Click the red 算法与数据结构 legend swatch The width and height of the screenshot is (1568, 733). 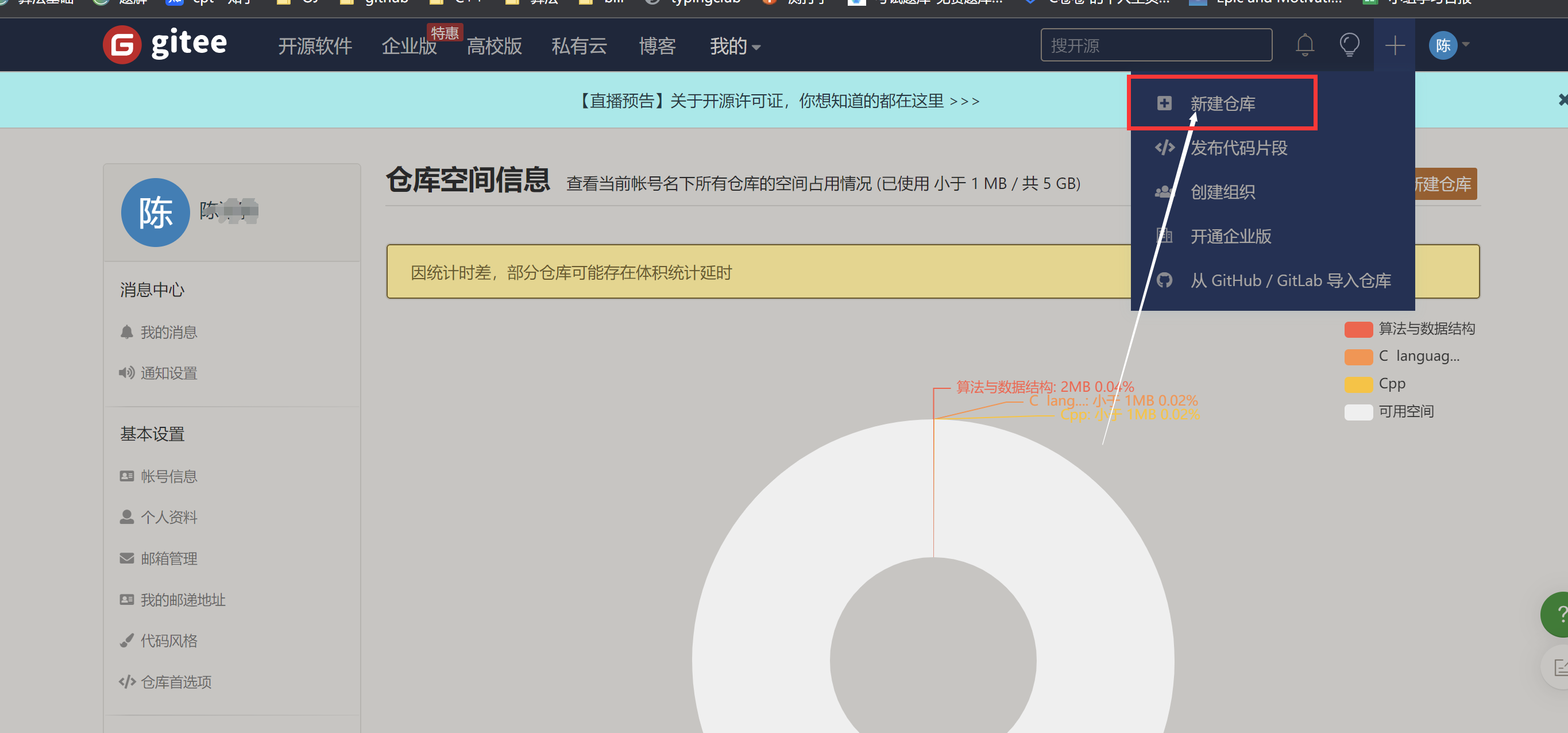coord(1358,329)
